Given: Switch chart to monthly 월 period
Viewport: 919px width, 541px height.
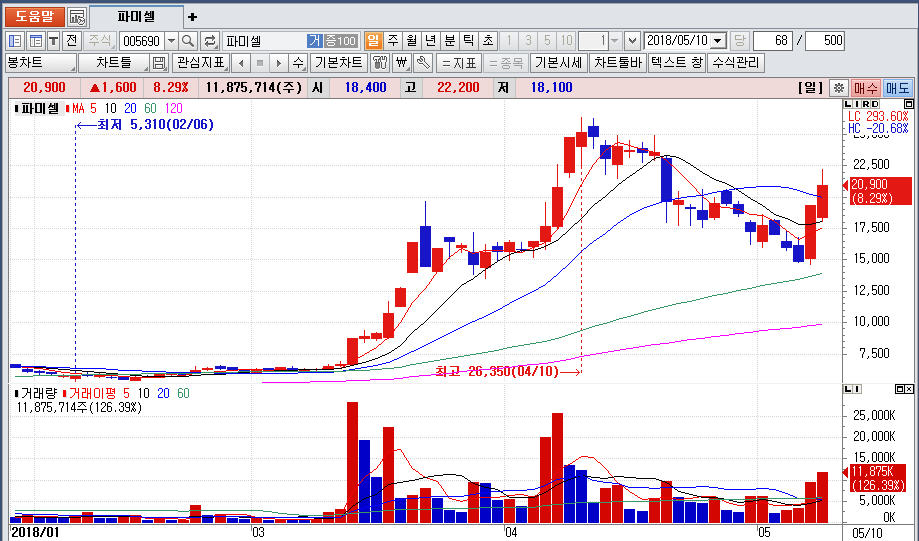Looking at the screenshot, I should (x=411, y=41).
